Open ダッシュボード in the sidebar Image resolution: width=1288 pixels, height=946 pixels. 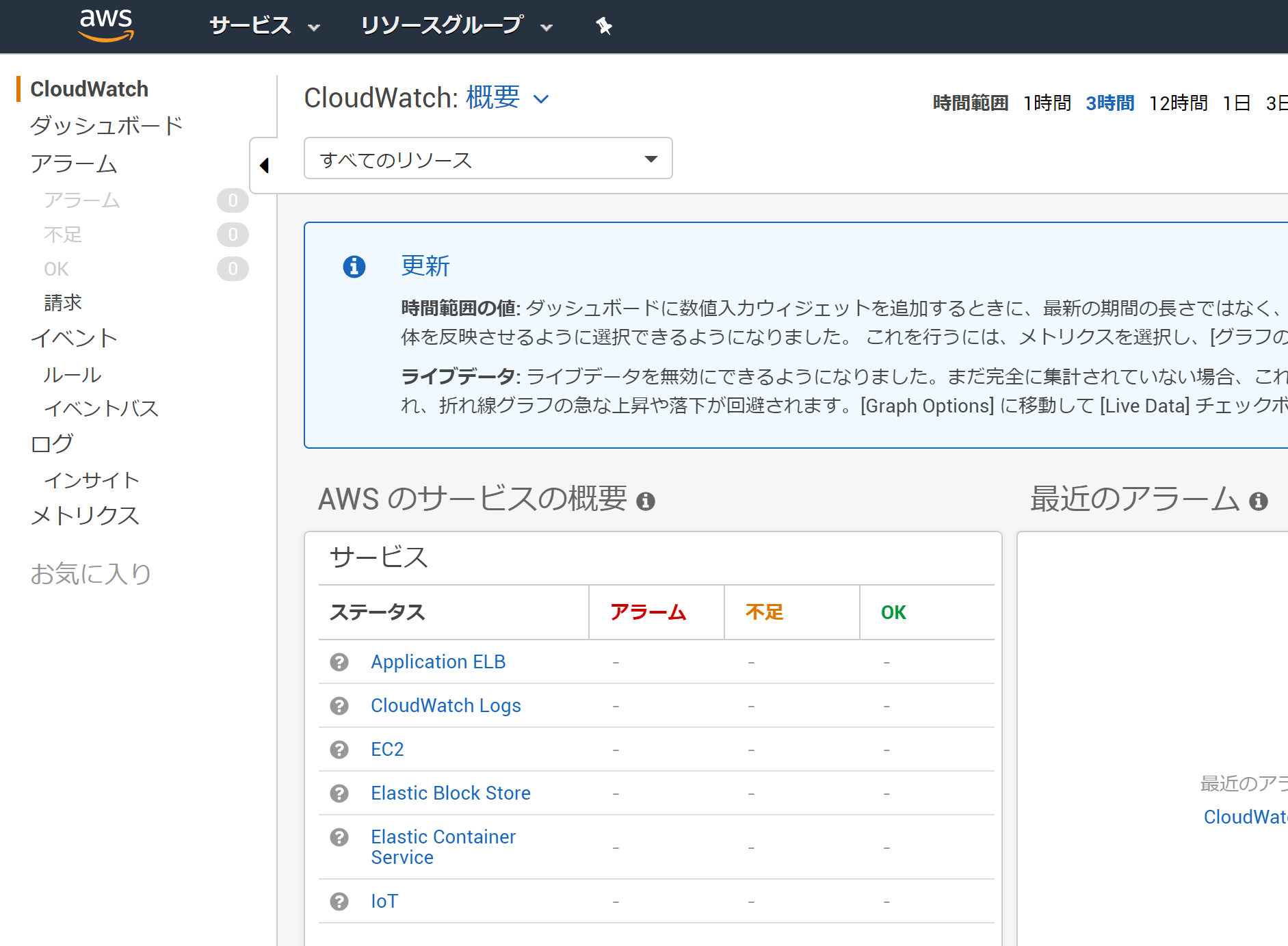(x=107, y=126)
